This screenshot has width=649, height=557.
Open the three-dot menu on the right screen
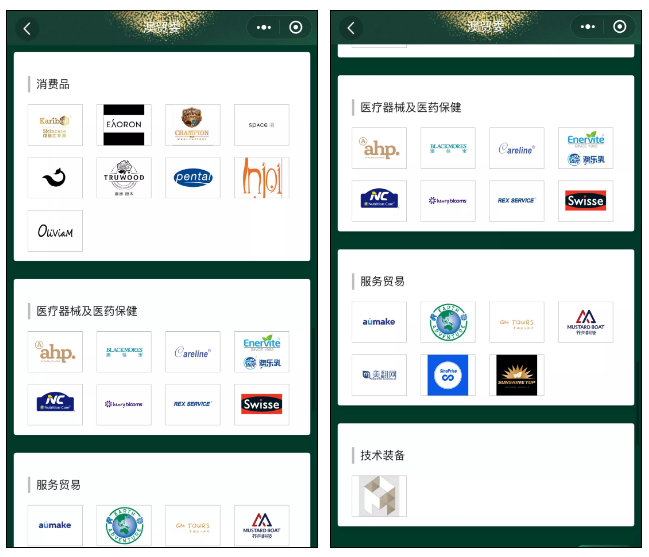(588, 27)
